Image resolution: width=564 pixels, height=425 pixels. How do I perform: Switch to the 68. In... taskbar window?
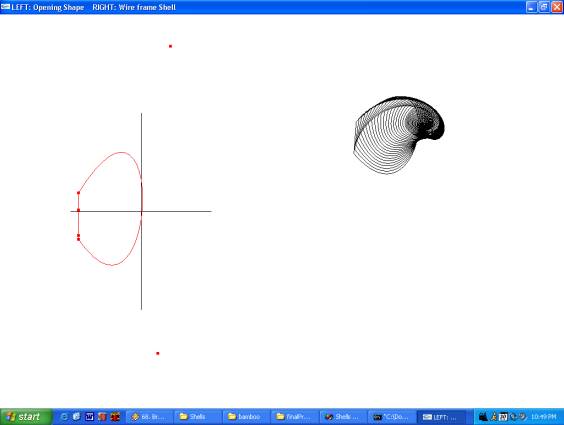149,417
